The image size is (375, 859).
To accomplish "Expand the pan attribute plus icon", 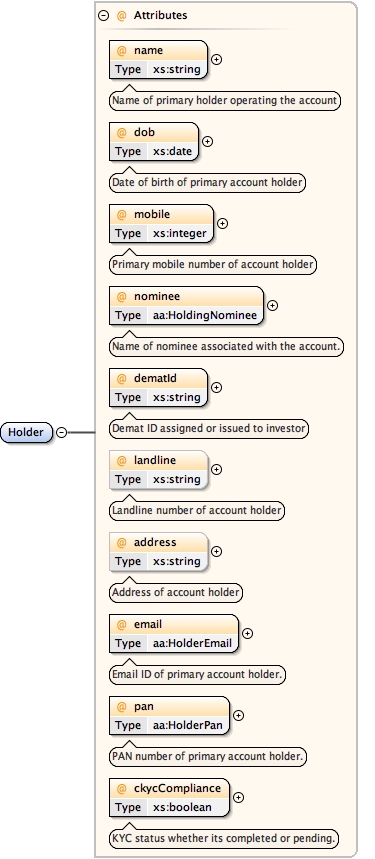I will [238, 715].
